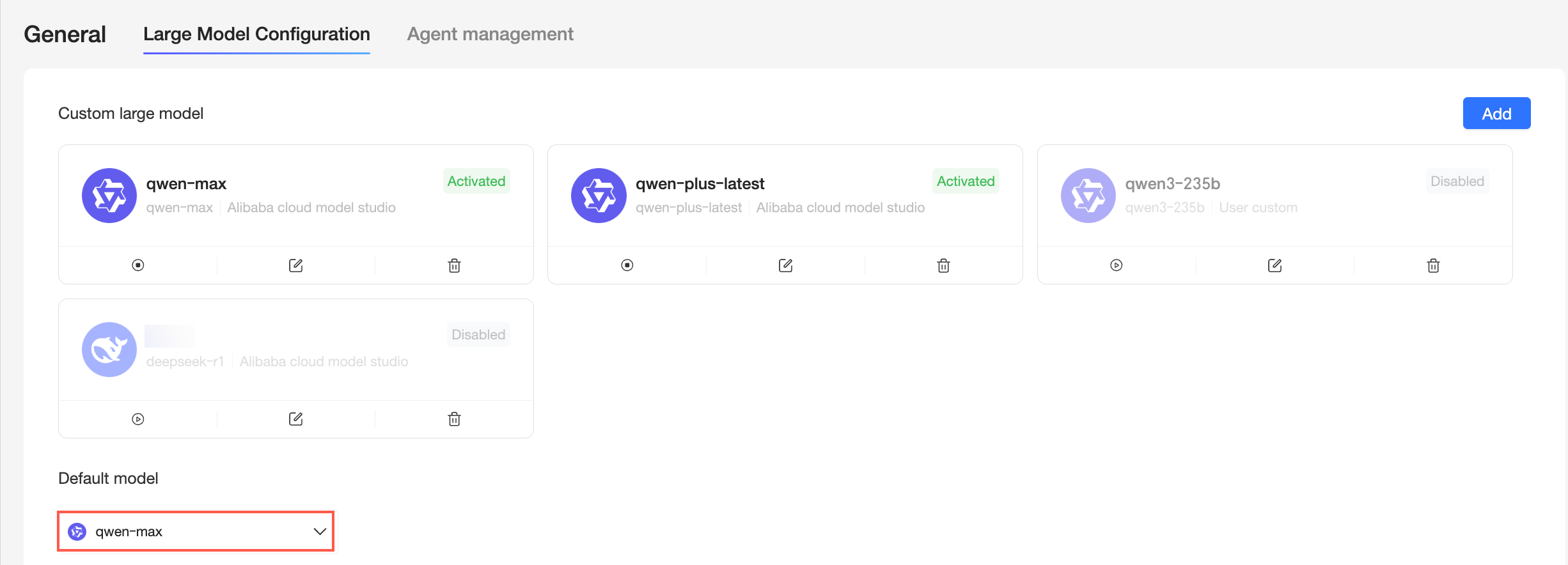The width and height of the screenshot is (1568, 565).
Task: Edit the deepseek-r1 model configuration
Action: click(295, 419)
